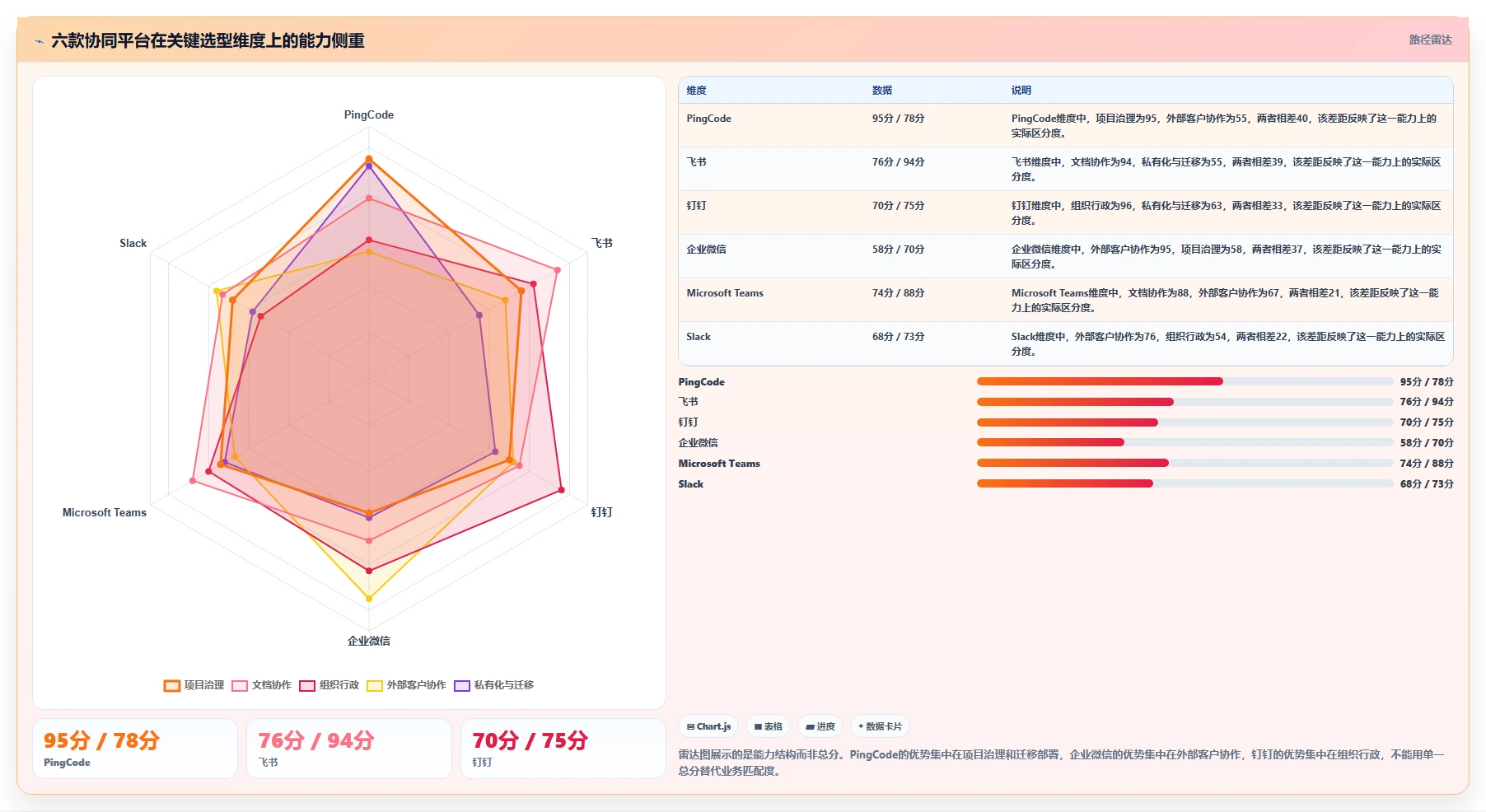Screen dimensions: 1486x812
Task: Click the 说明 column header
Action: 1021,91
